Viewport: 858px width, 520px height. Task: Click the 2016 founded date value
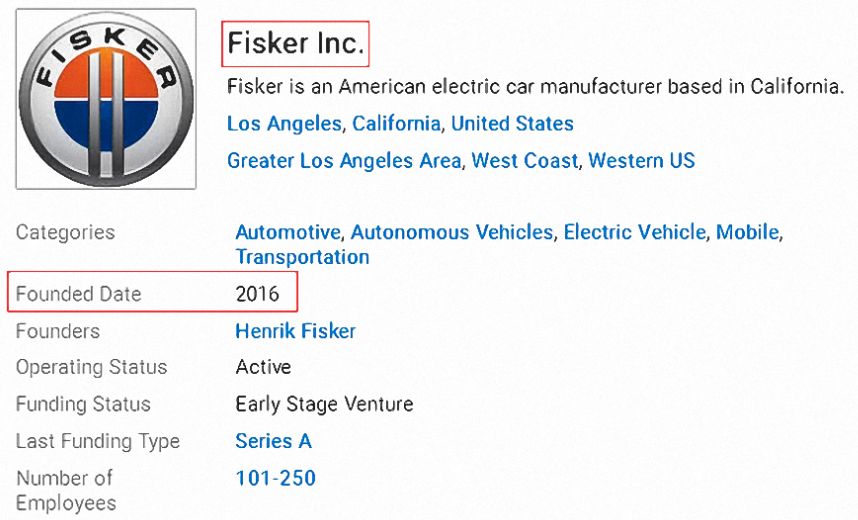pyautogui.click(x=257, y=294)
